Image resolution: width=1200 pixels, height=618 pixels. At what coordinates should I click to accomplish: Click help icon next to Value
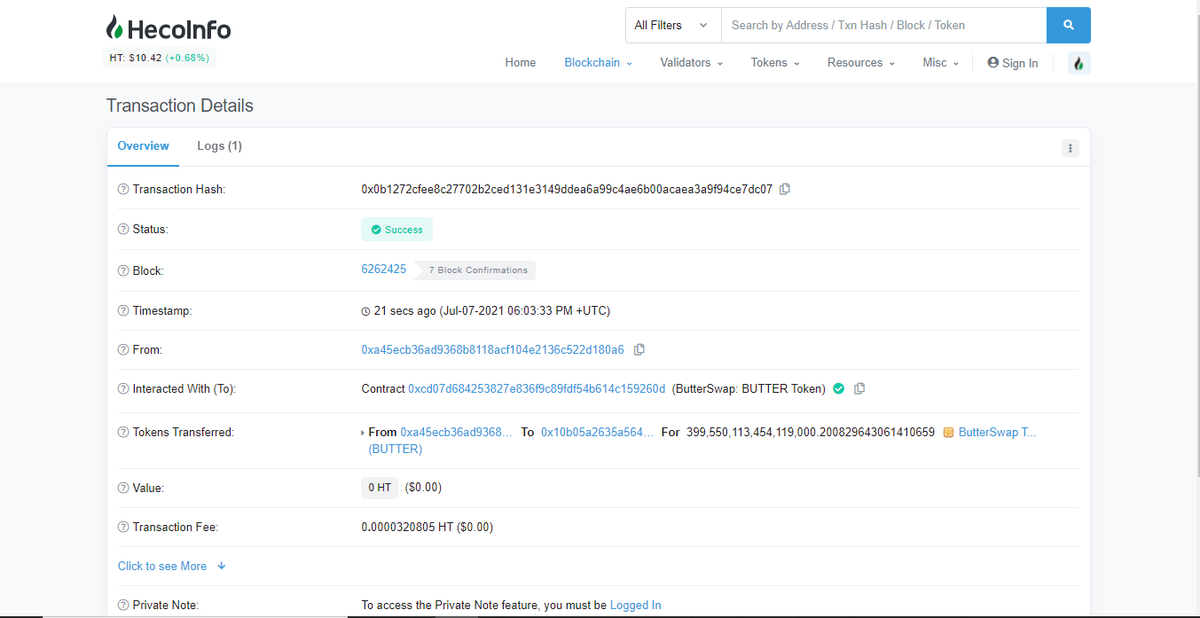(x=123, y=488)
